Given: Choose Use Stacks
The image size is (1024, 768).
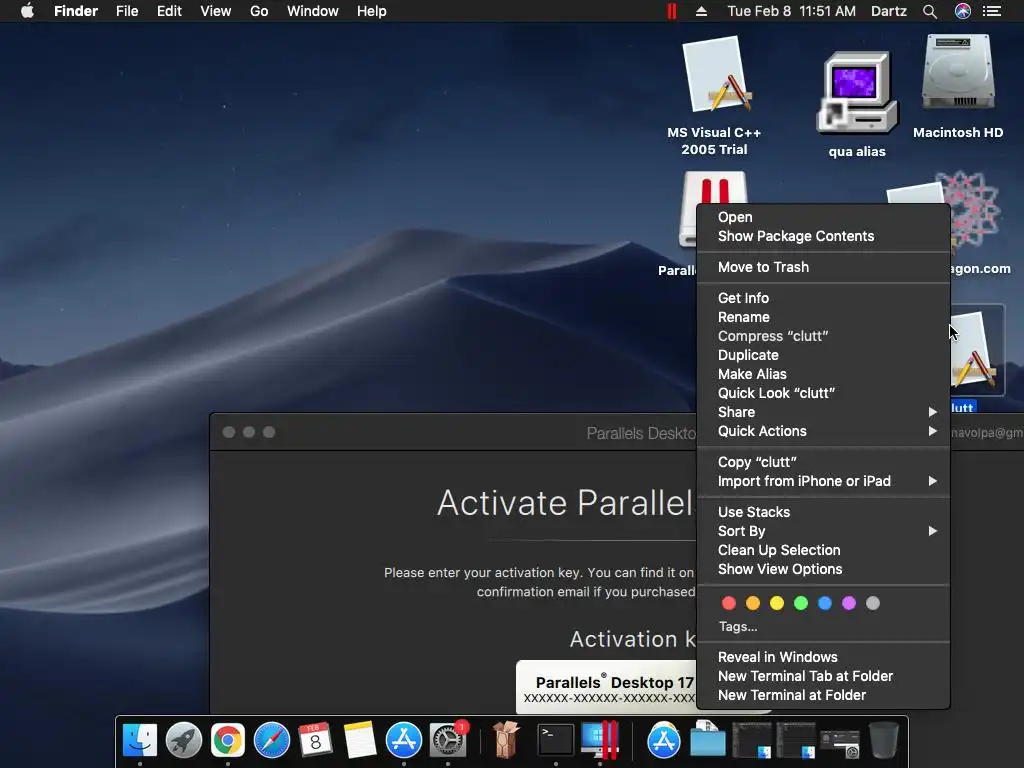Looking at the screenshot, I should coord(824,512).
